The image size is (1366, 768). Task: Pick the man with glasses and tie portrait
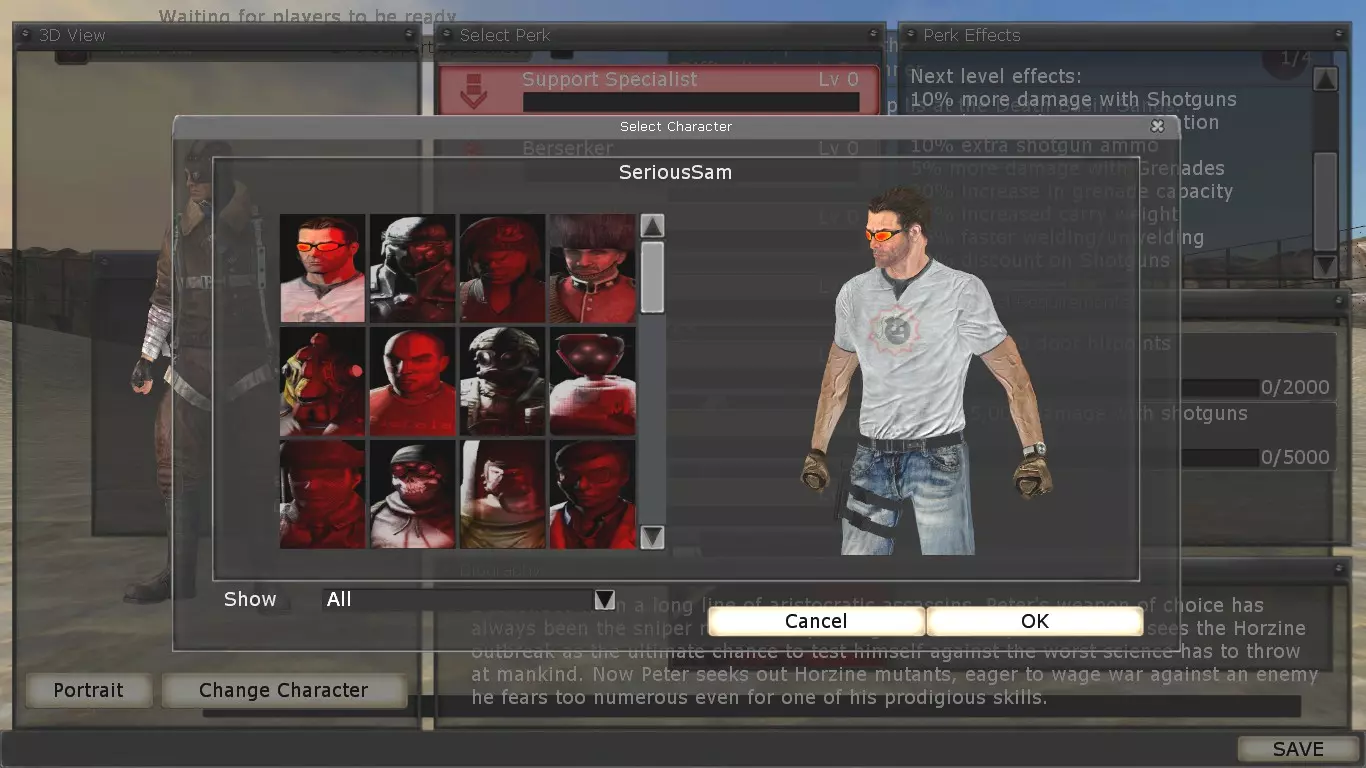pyautogui.click(x=592, y=494)
